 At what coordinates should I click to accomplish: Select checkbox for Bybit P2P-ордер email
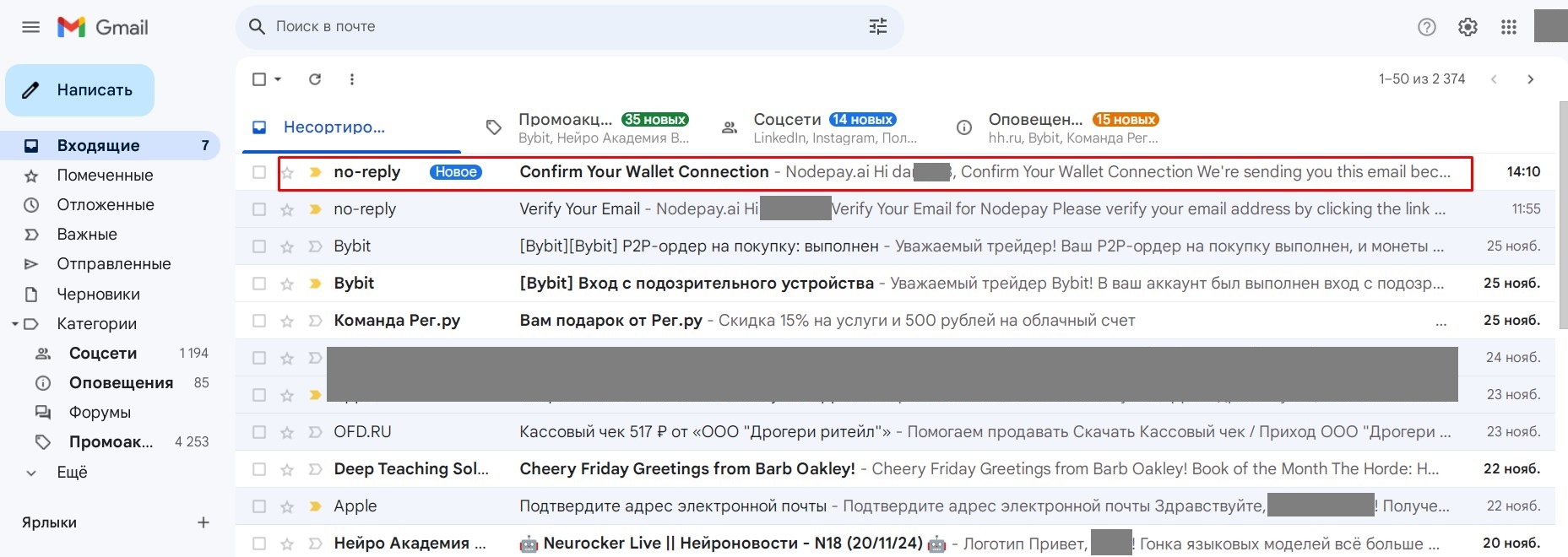(259, 246)
